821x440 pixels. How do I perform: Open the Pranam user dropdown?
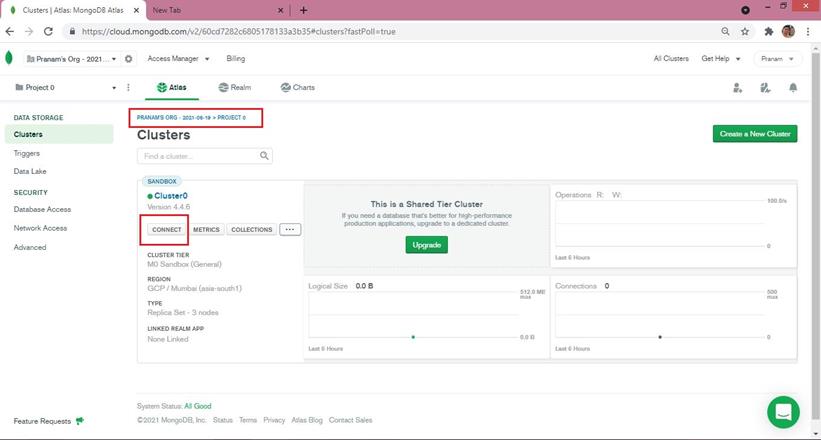coord(778,59)
